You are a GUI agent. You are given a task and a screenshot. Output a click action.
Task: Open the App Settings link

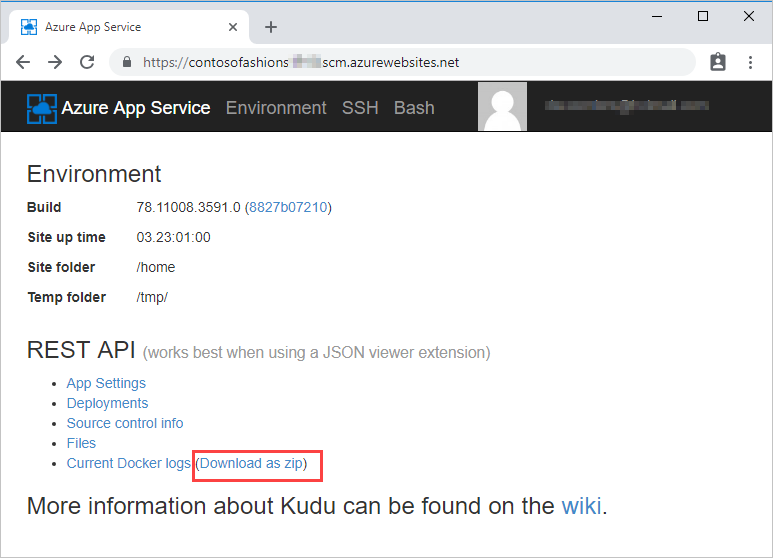(106, 383)
